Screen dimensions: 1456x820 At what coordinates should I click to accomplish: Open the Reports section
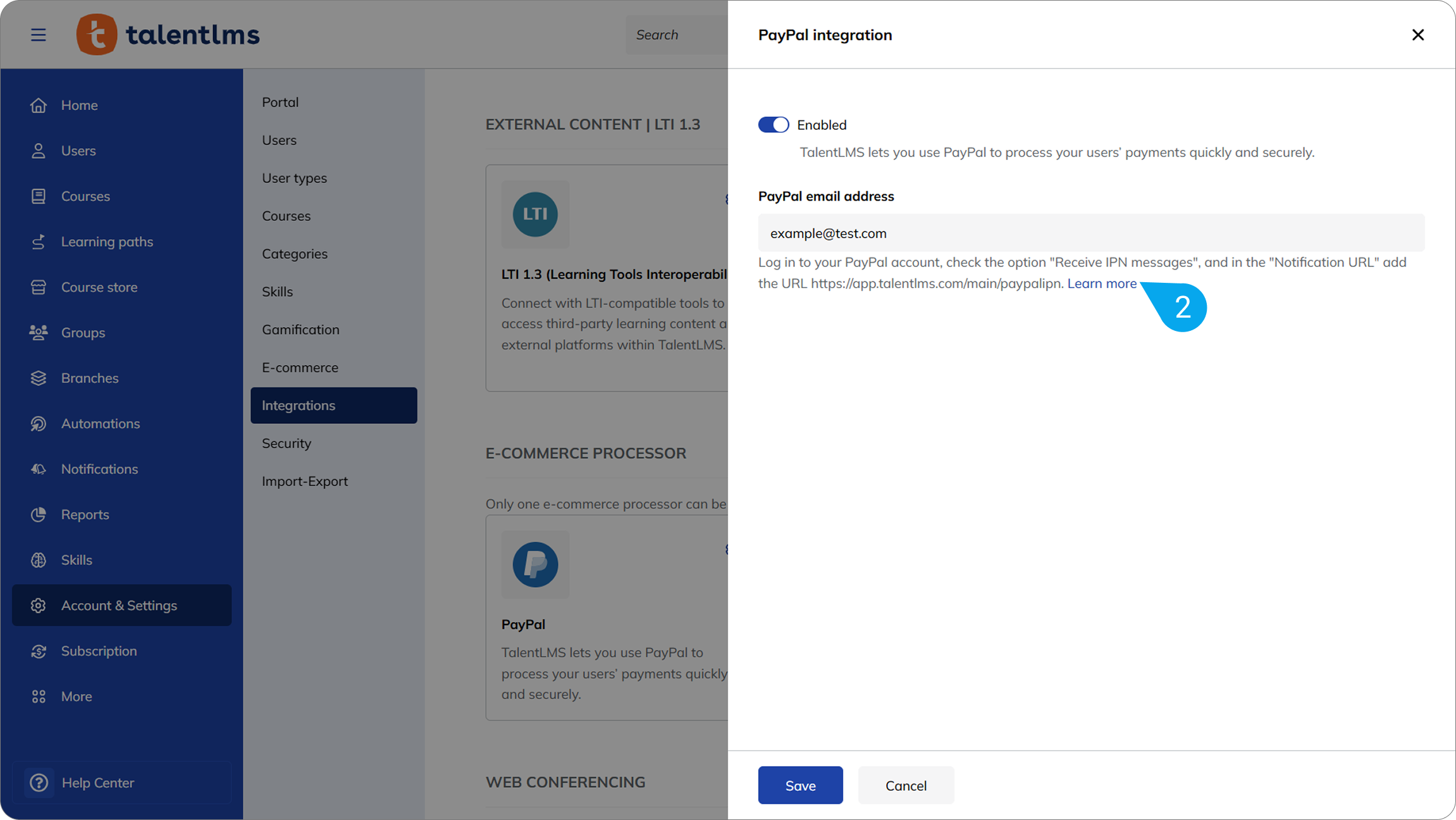coord(85,514)
